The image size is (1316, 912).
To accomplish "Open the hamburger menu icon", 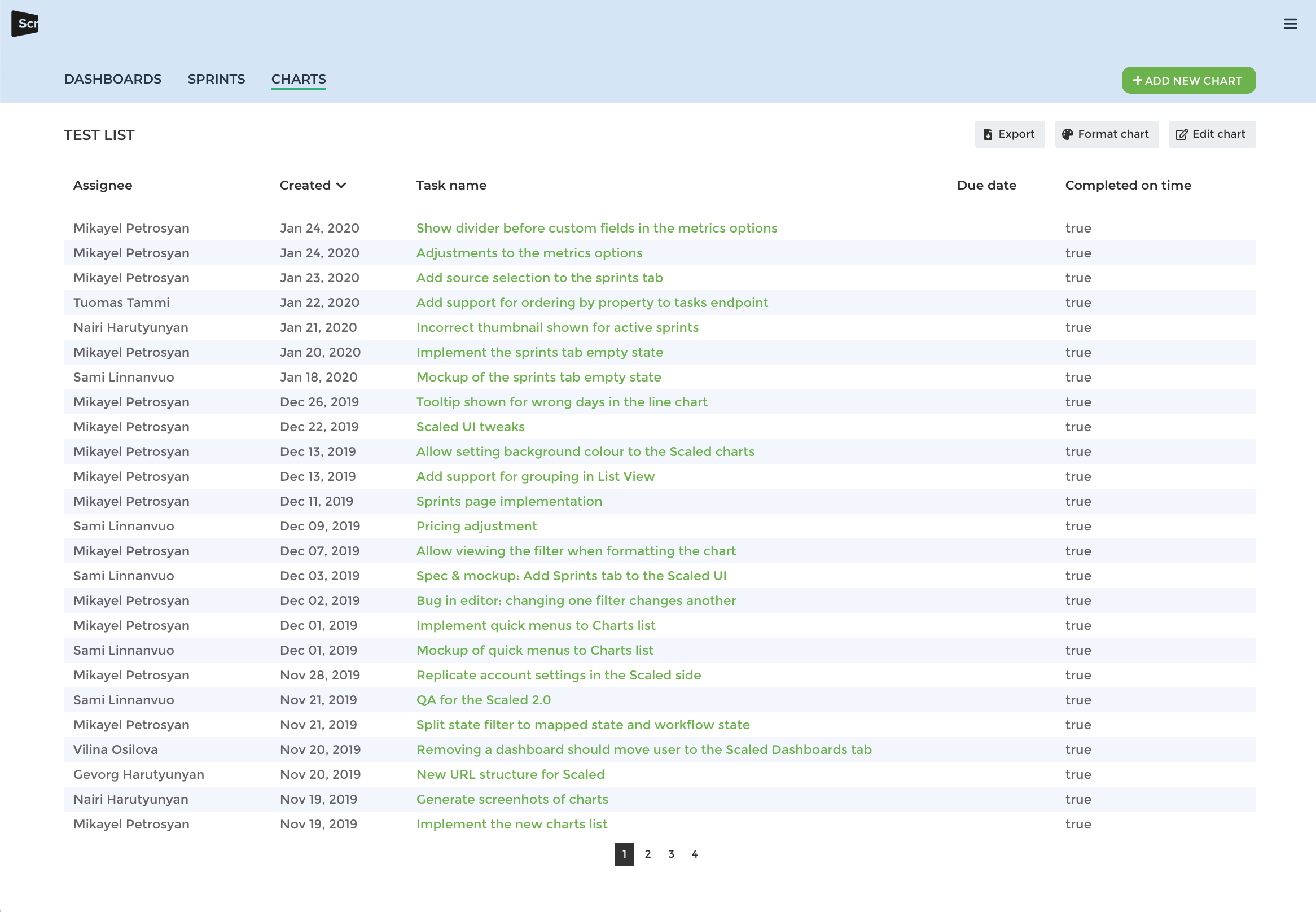I will (x=1289, y=24).
